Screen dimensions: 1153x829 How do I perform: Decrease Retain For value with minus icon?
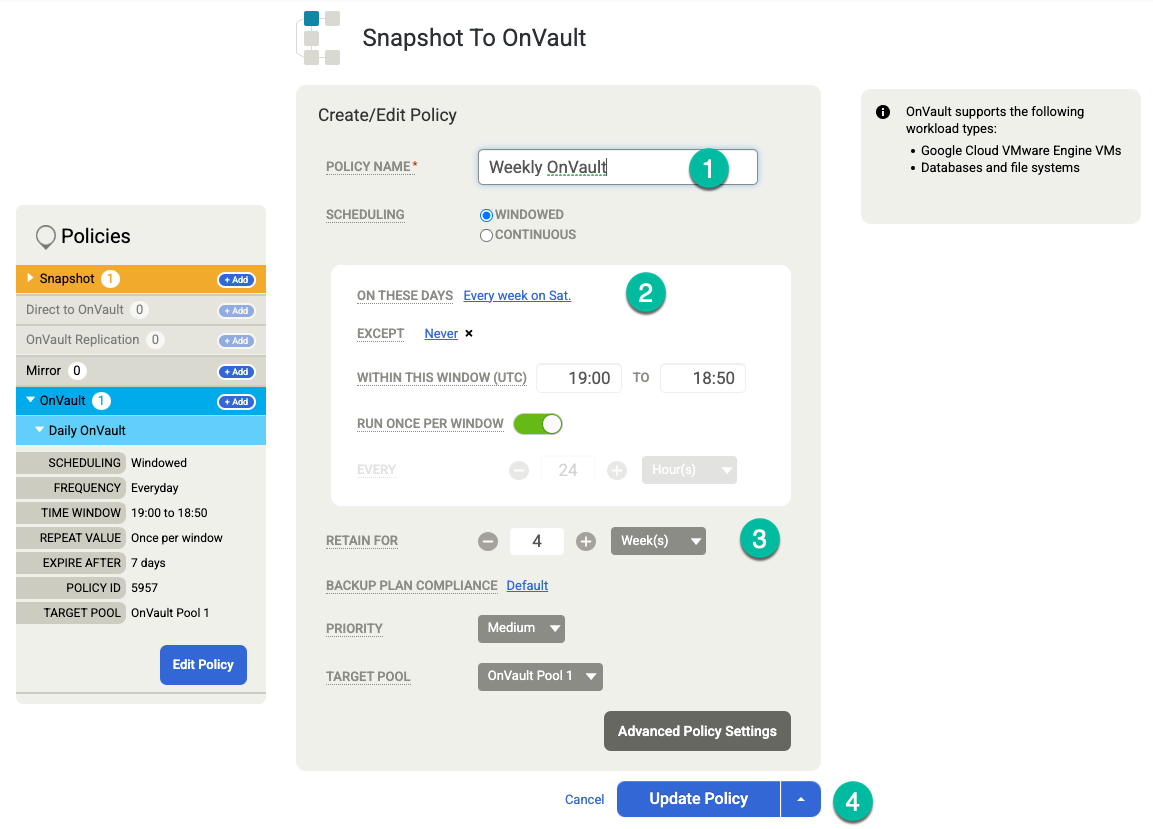[x=488, y=541]
